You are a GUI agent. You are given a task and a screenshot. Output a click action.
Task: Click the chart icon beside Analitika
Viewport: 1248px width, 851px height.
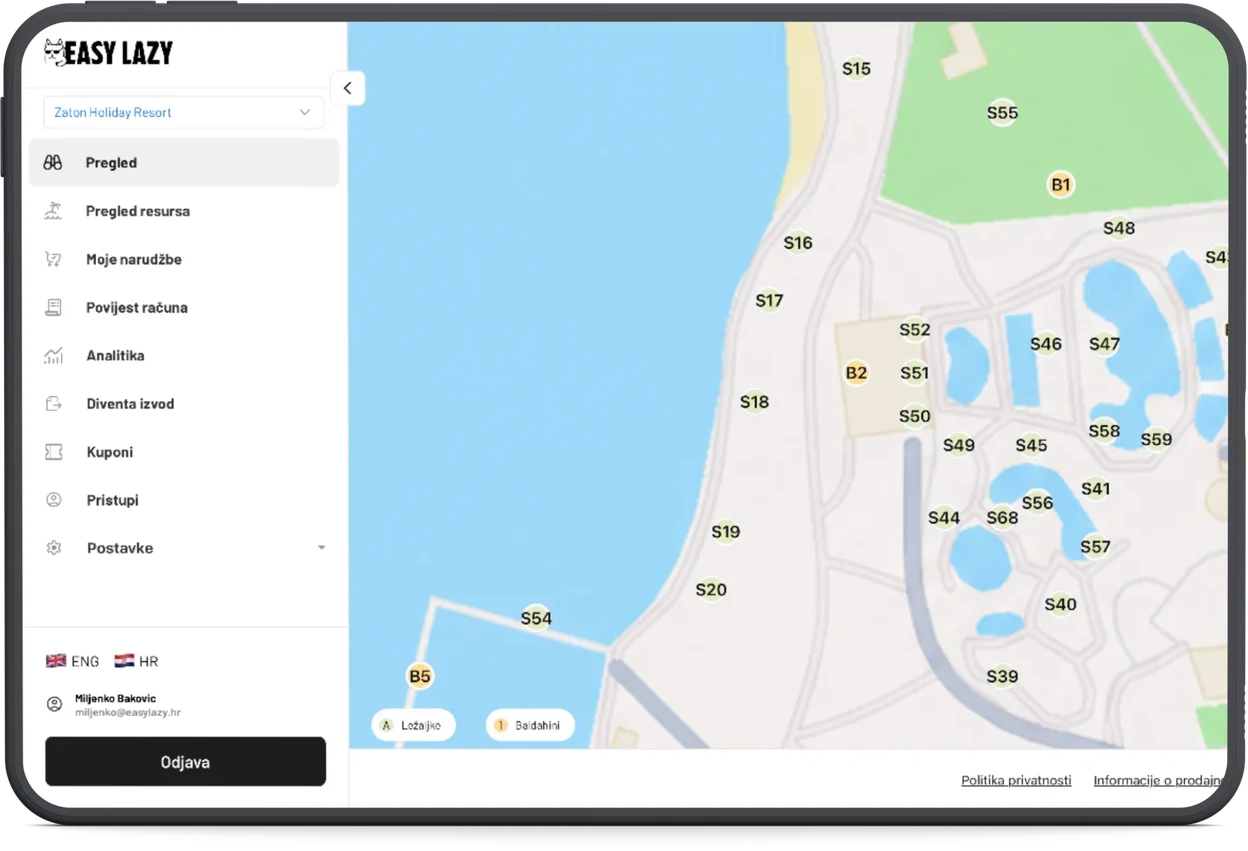53,355
